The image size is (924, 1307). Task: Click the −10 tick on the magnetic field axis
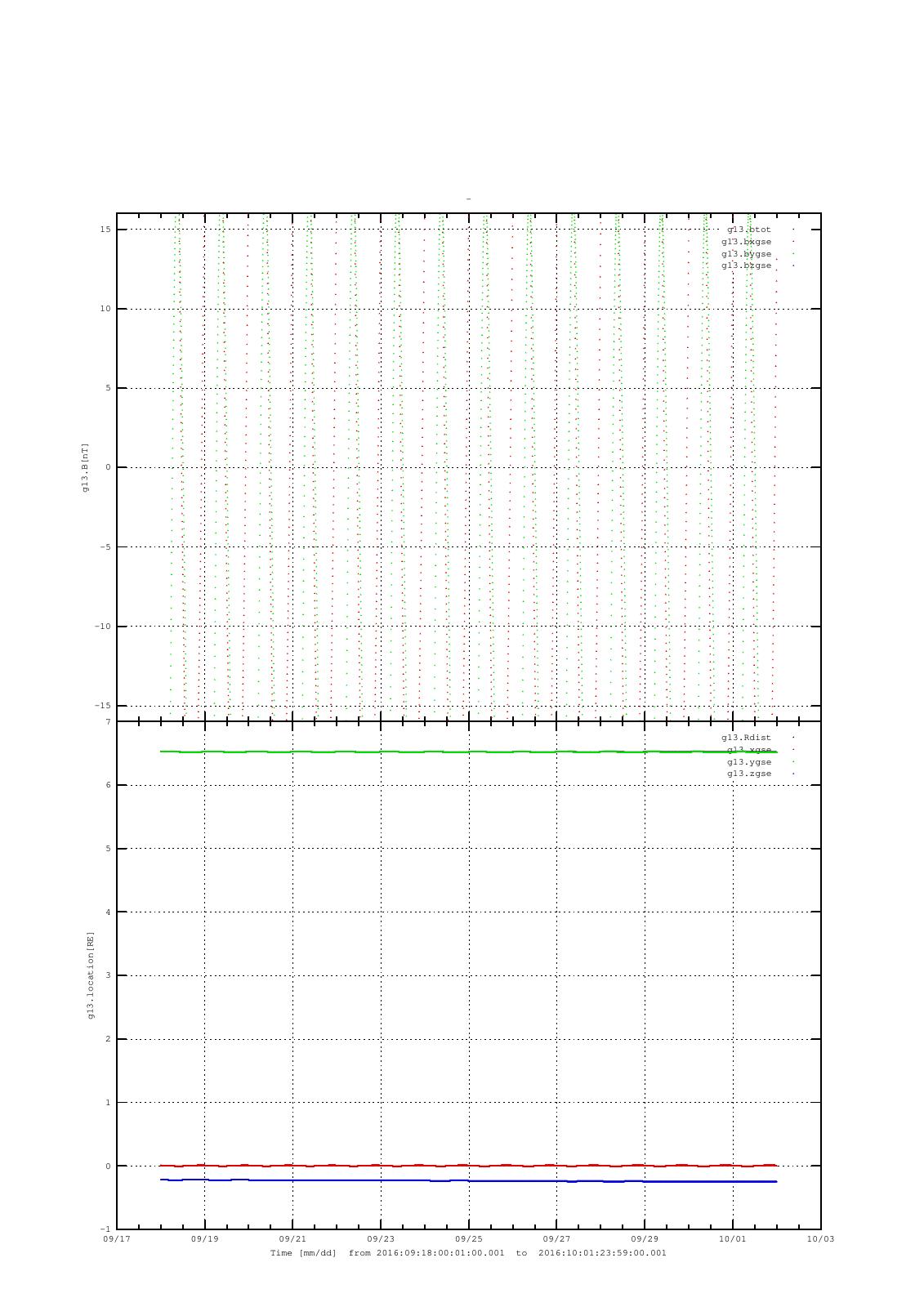point(103,627)
